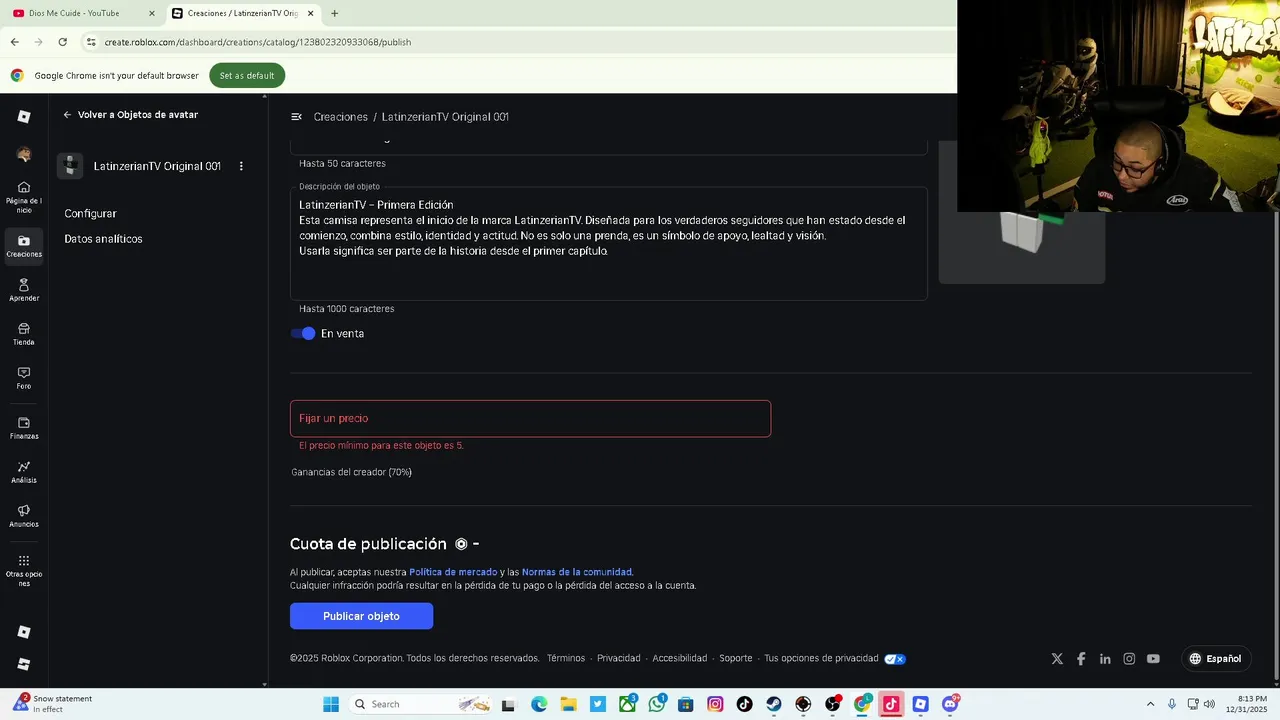This screenshot has height=720, width=1280.
Task: Toggle the En venta switch
Action: (x=303, y=334)
